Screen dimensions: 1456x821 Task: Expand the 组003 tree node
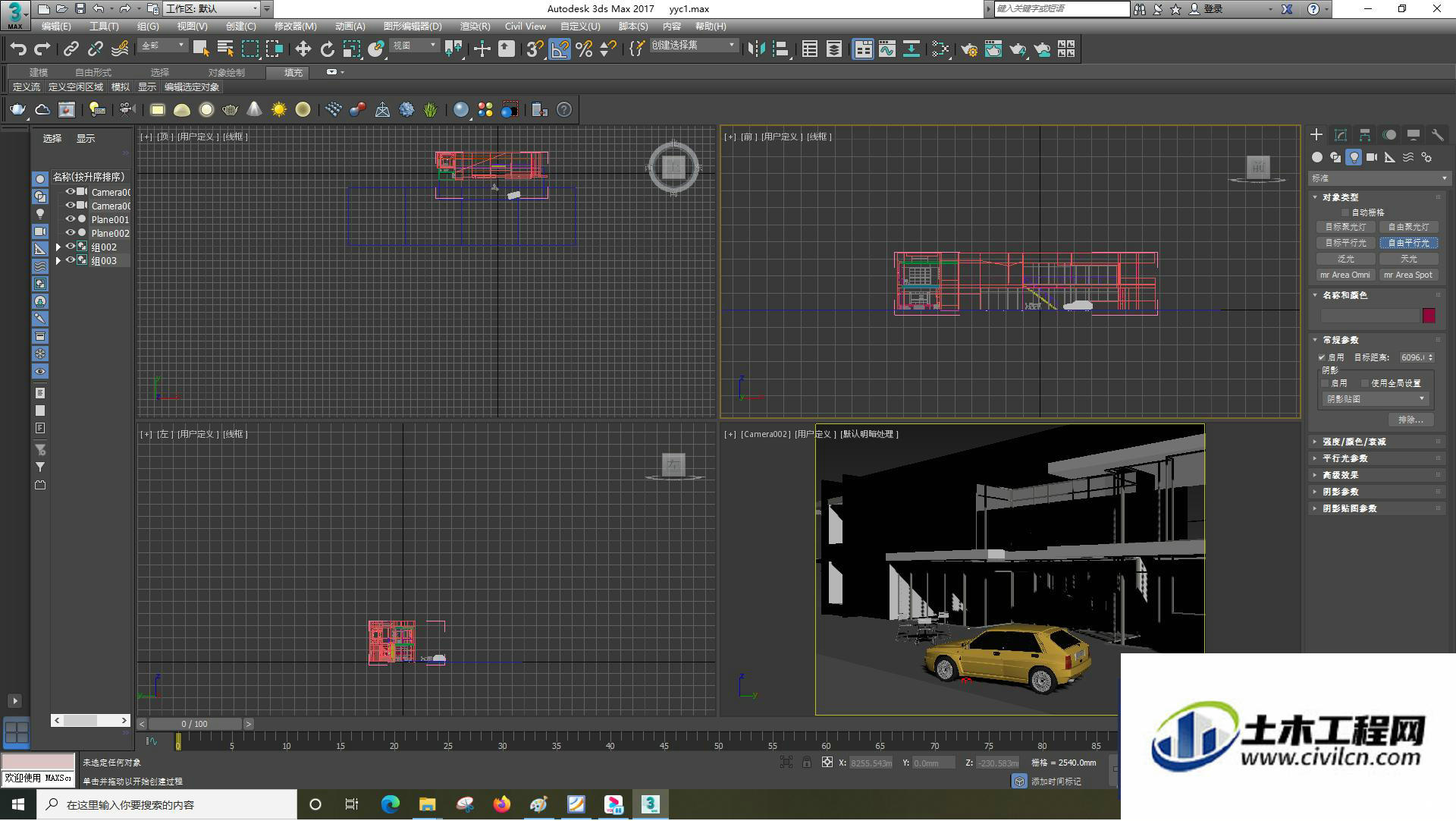click(58, 261)
